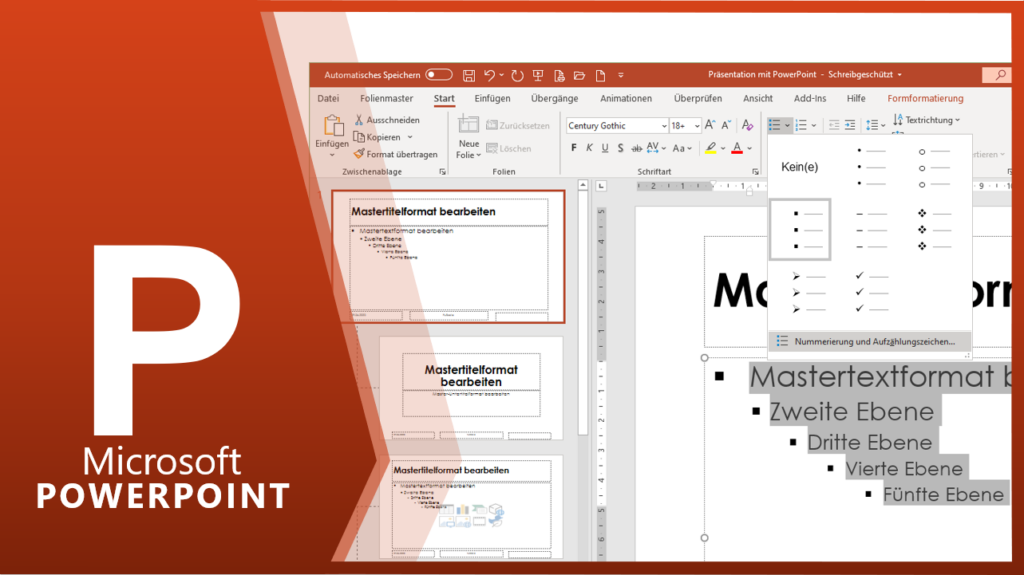This screenshot has height=575, width=1024.
Task: Select four-diamond star bullet style
Action: click(935, 230)
